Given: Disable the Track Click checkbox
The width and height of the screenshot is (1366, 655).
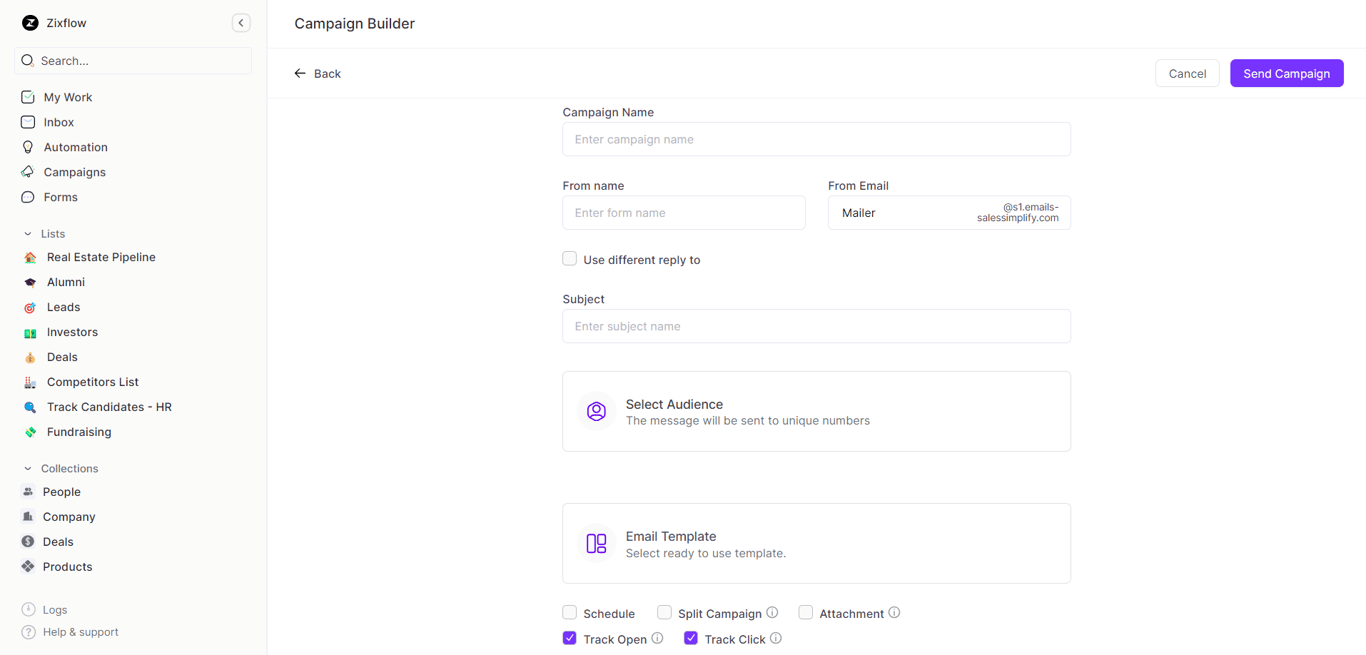Looking at the screenshot, I should pos(690,637).
